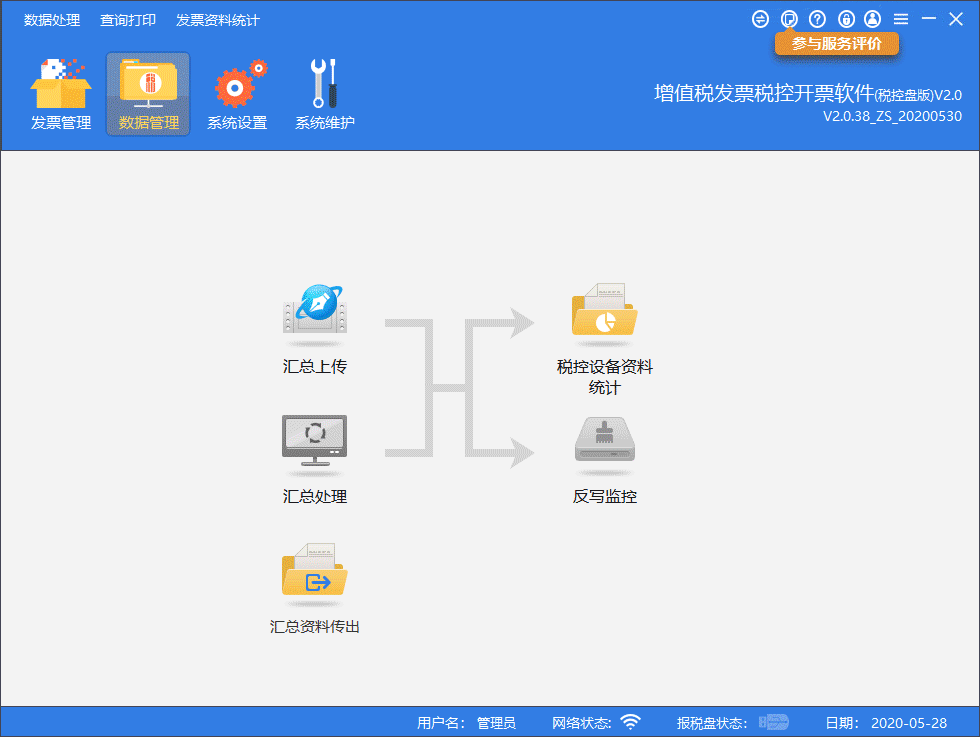Open the Help question mark icon

tap(817, 17)
